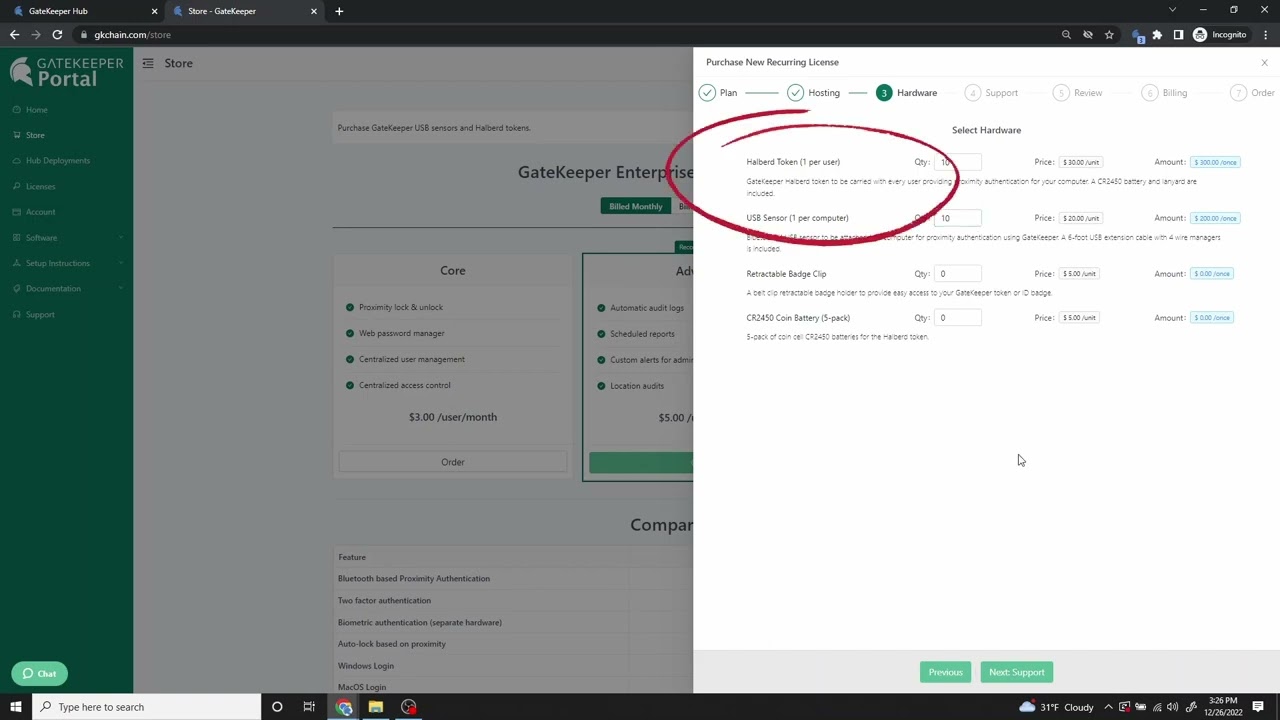Viewport: 1280px width, 720px height.
Task: Open the notification center icon
Action: [1258, 707]
